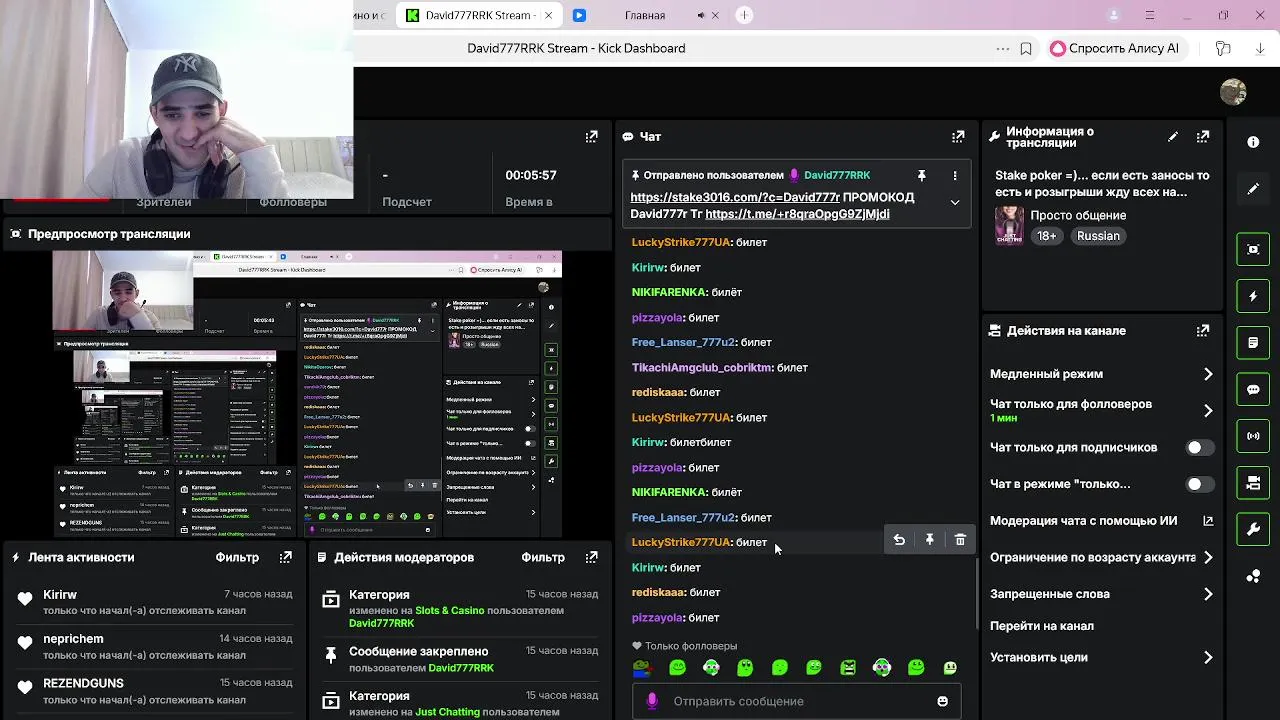This screenshot has width=1280, height=720.
Task: Toggle stream preview widget in right sidebar
Action: [x=1253, y=249]
